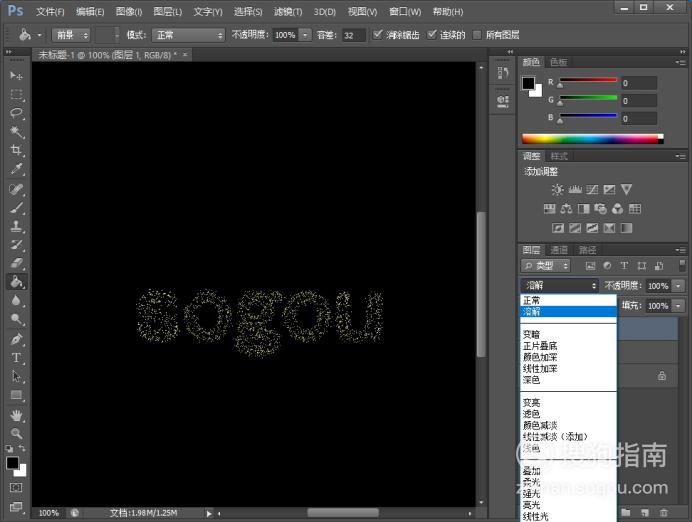The height and width of the screenshot is (522, 692).
Task: Choose Overlay blend mode from list
Action: click(x=568, y=471)
